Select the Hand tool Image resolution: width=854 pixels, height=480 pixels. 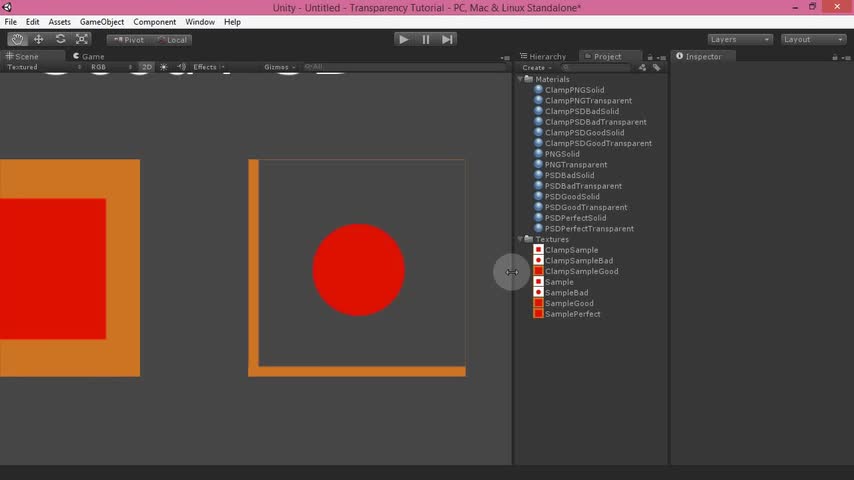coord(17,39)
